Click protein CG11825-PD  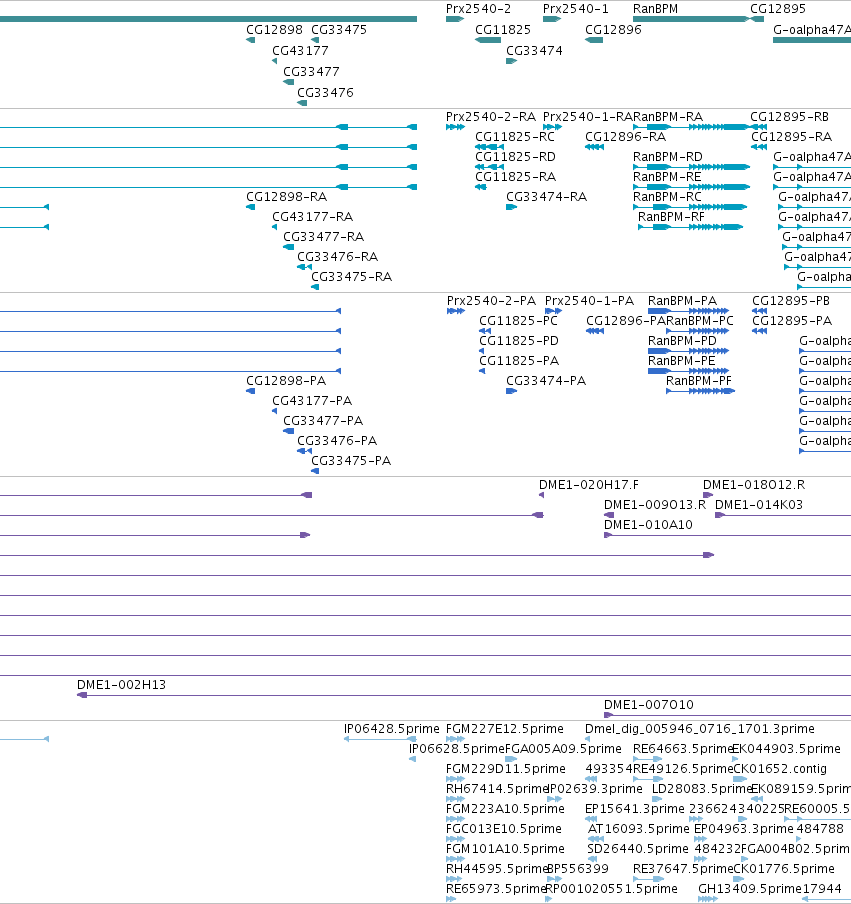tap(518, 341)
